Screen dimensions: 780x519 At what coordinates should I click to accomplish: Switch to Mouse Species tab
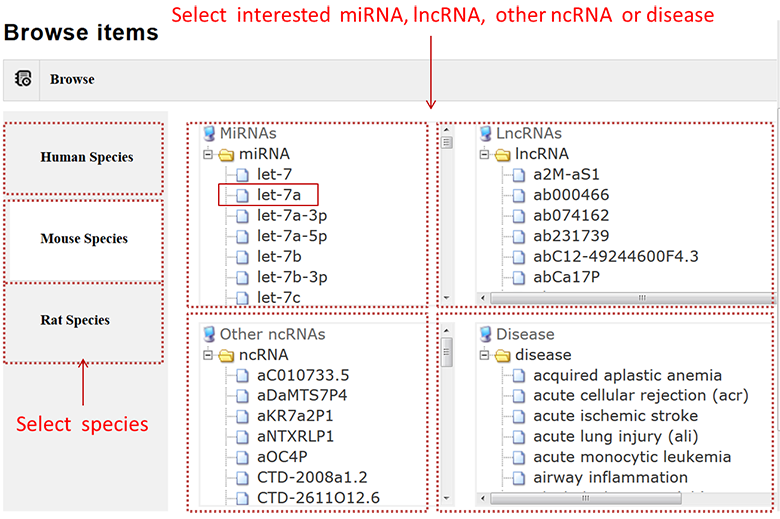[x=84, y=239]
